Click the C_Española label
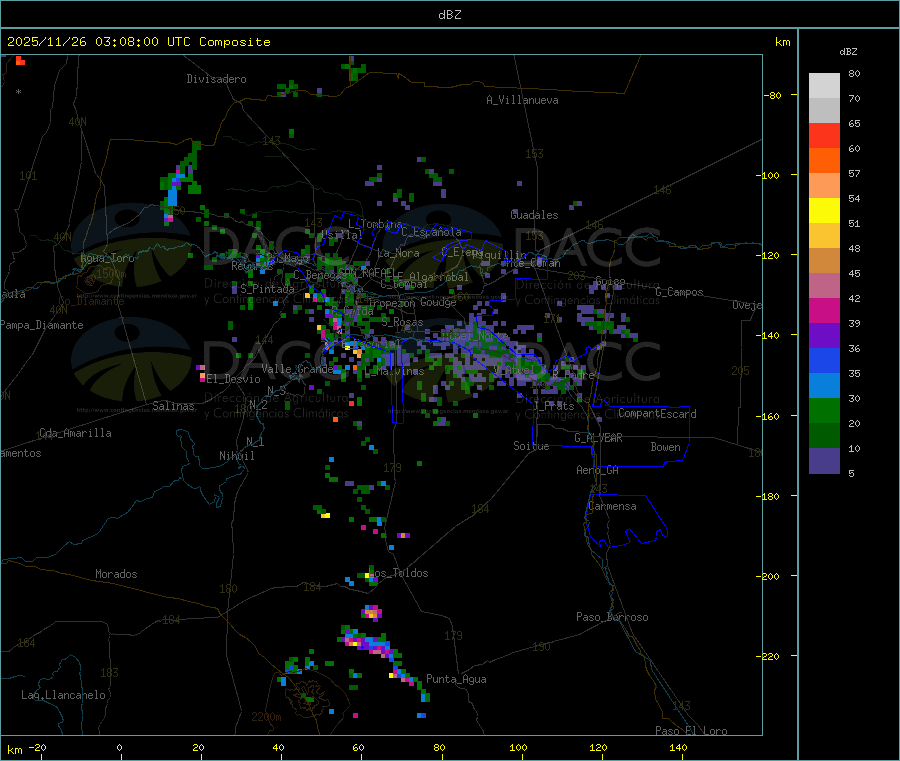The image size is (900, 761). pos(432,232)
